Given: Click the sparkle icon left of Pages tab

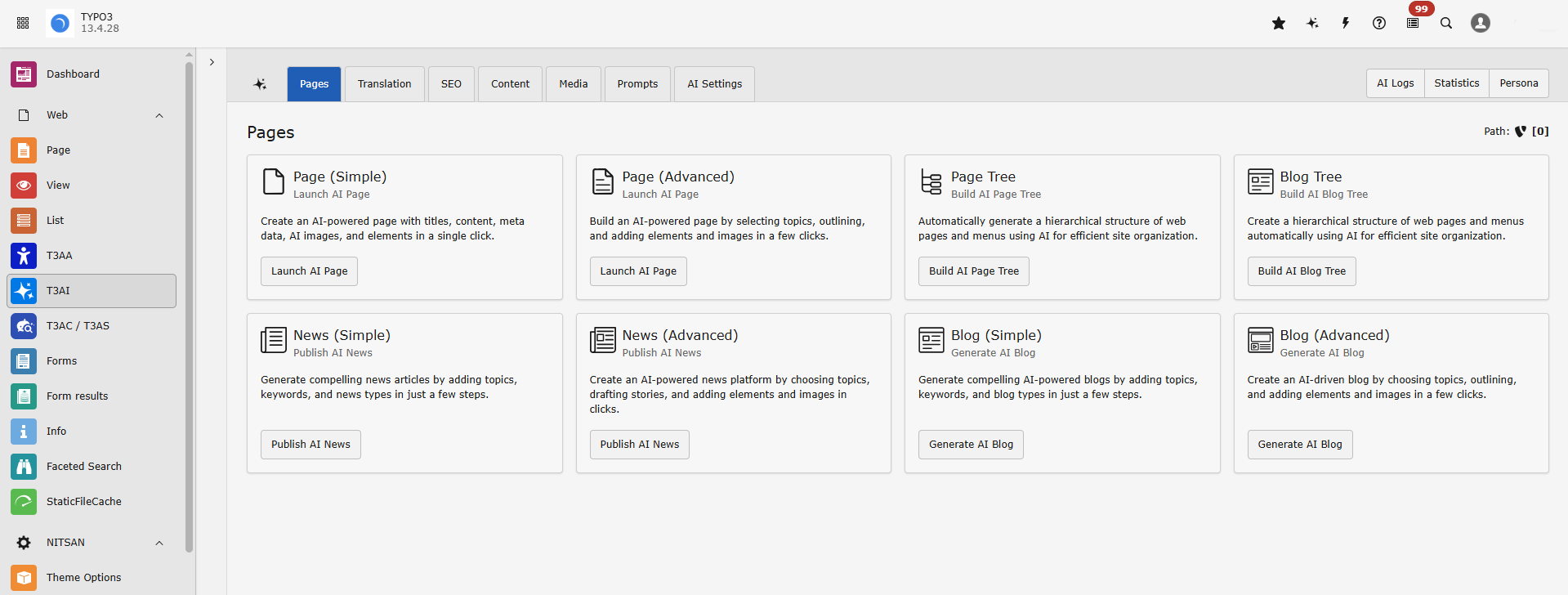Looking at the screenshot, I should point(260,84).
